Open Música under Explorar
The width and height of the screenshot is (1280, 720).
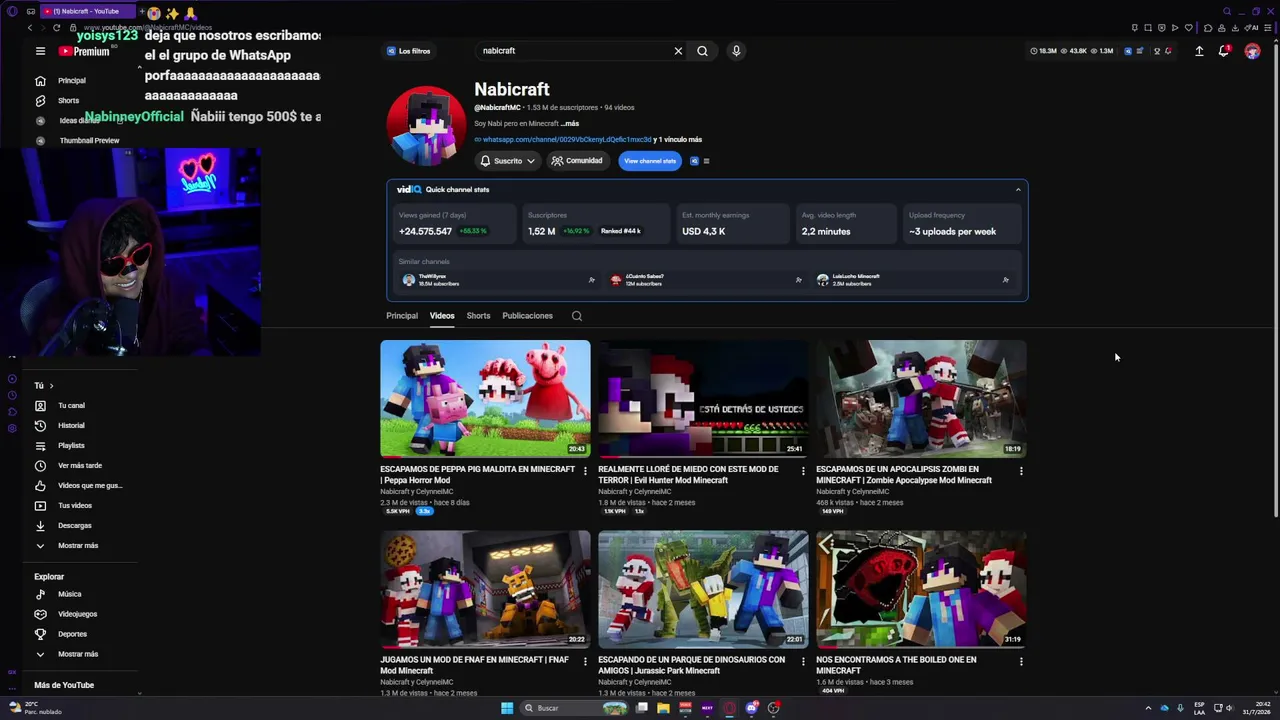click(70, 594)
